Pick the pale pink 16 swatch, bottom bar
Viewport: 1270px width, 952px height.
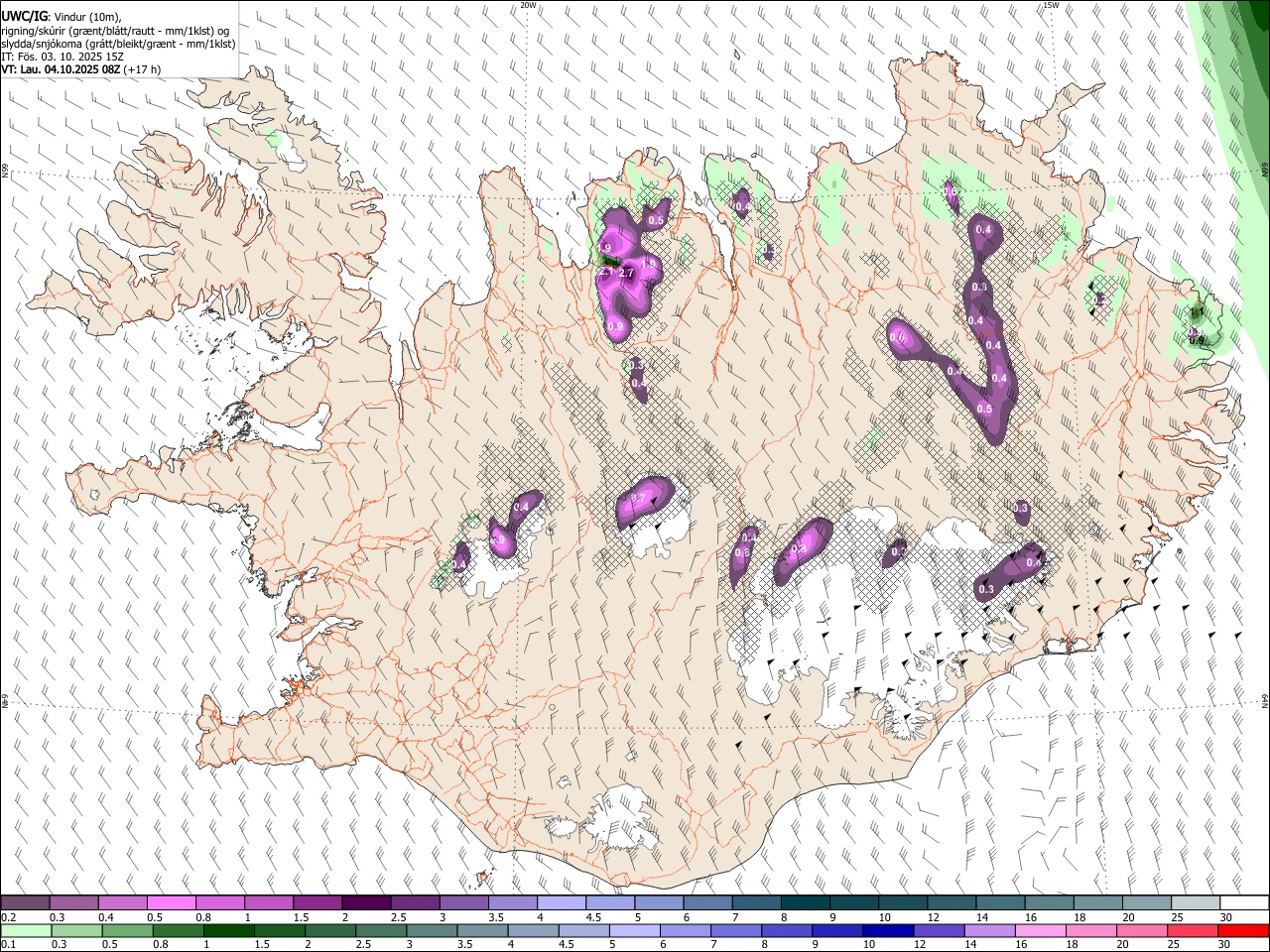click(1039, 930)
